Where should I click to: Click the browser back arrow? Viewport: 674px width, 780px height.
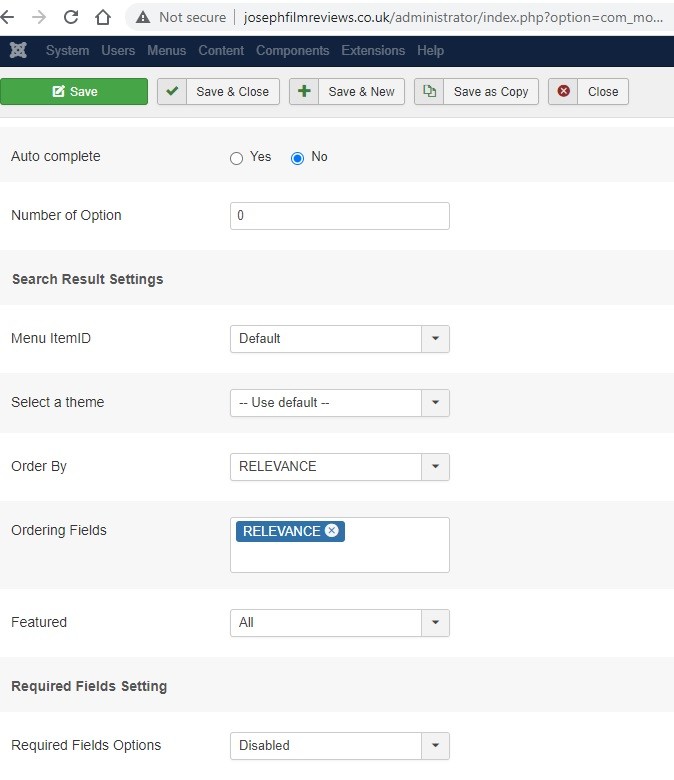[14, 17]
